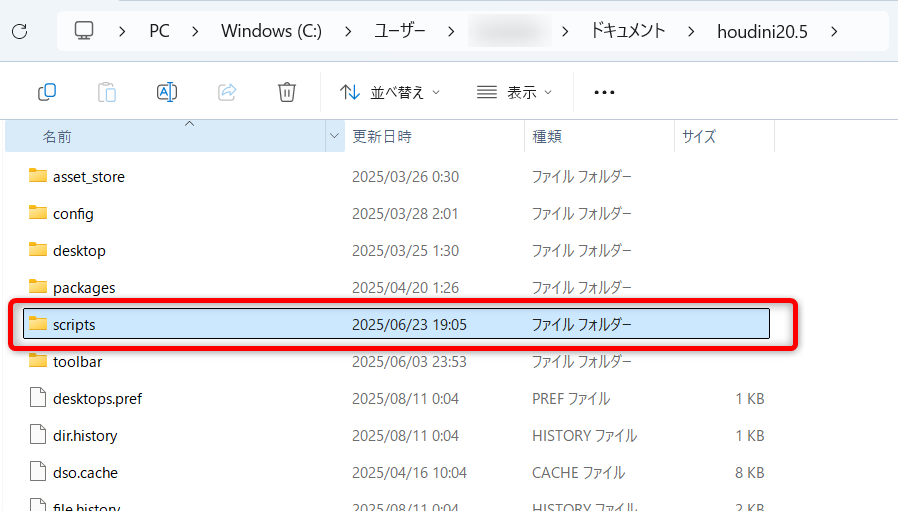
Task: Click the desktops.pref file icon
Action: click(x=38, y=398)
